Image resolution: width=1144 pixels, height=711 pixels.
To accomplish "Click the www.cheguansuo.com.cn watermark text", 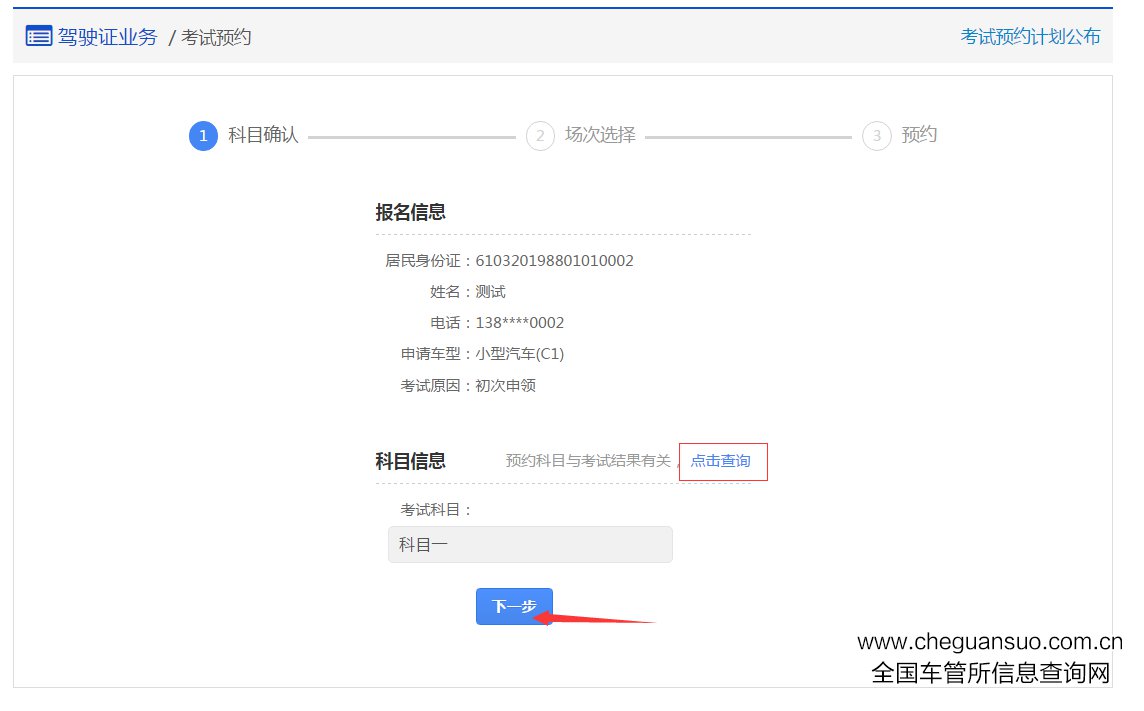I will (x=990, y=642).
